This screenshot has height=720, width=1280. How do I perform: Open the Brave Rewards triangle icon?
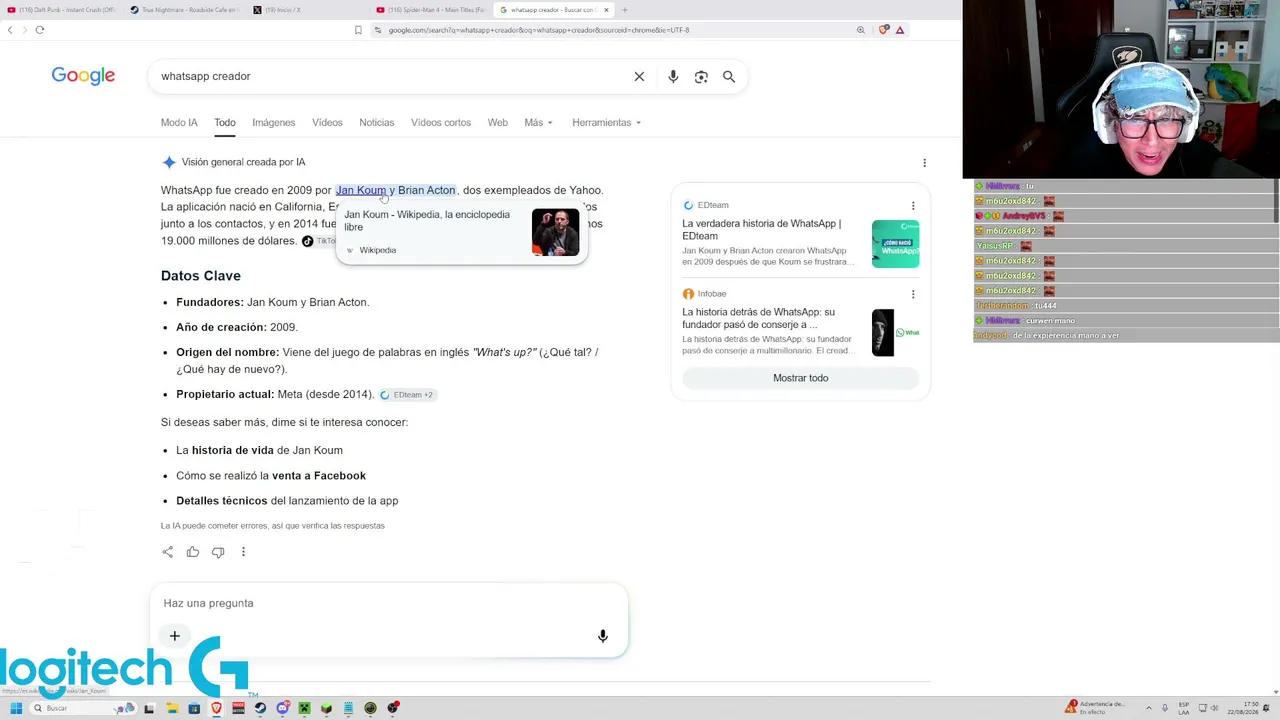(900, 30)
